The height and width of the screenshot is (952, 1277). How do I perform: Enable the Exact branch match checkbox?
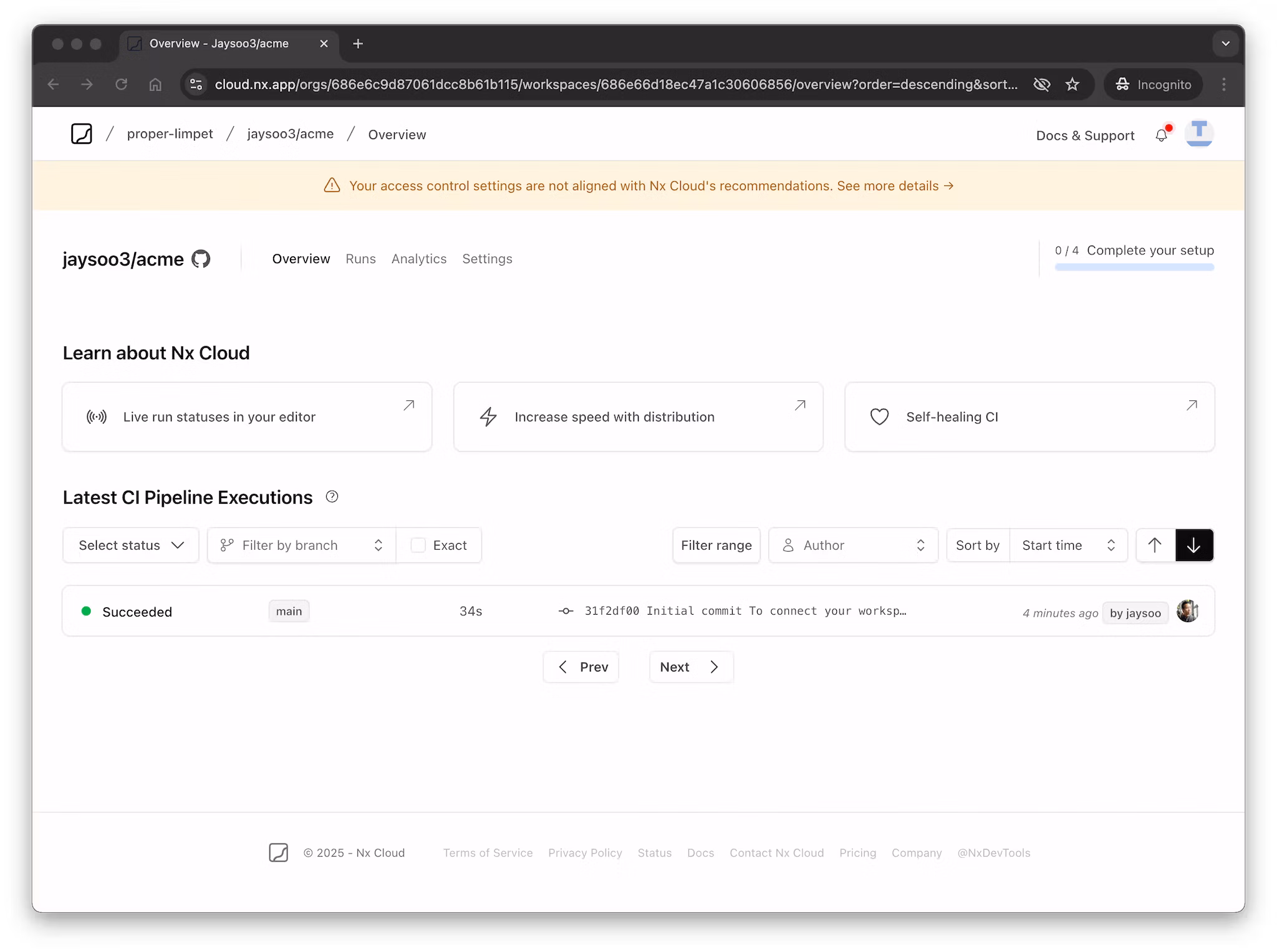pos(418,546)
